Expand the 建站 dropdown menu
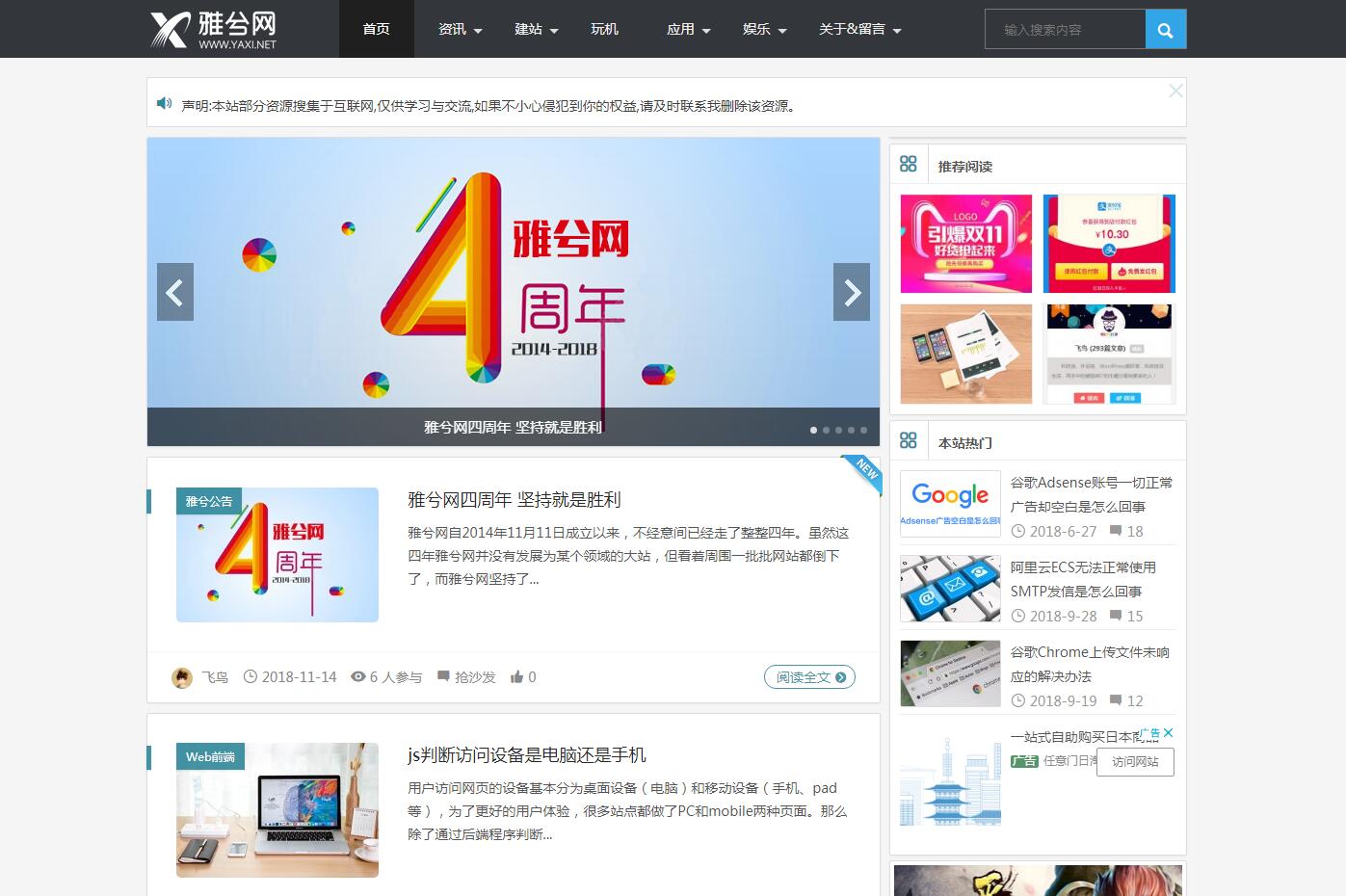 [x=536, y=30]
